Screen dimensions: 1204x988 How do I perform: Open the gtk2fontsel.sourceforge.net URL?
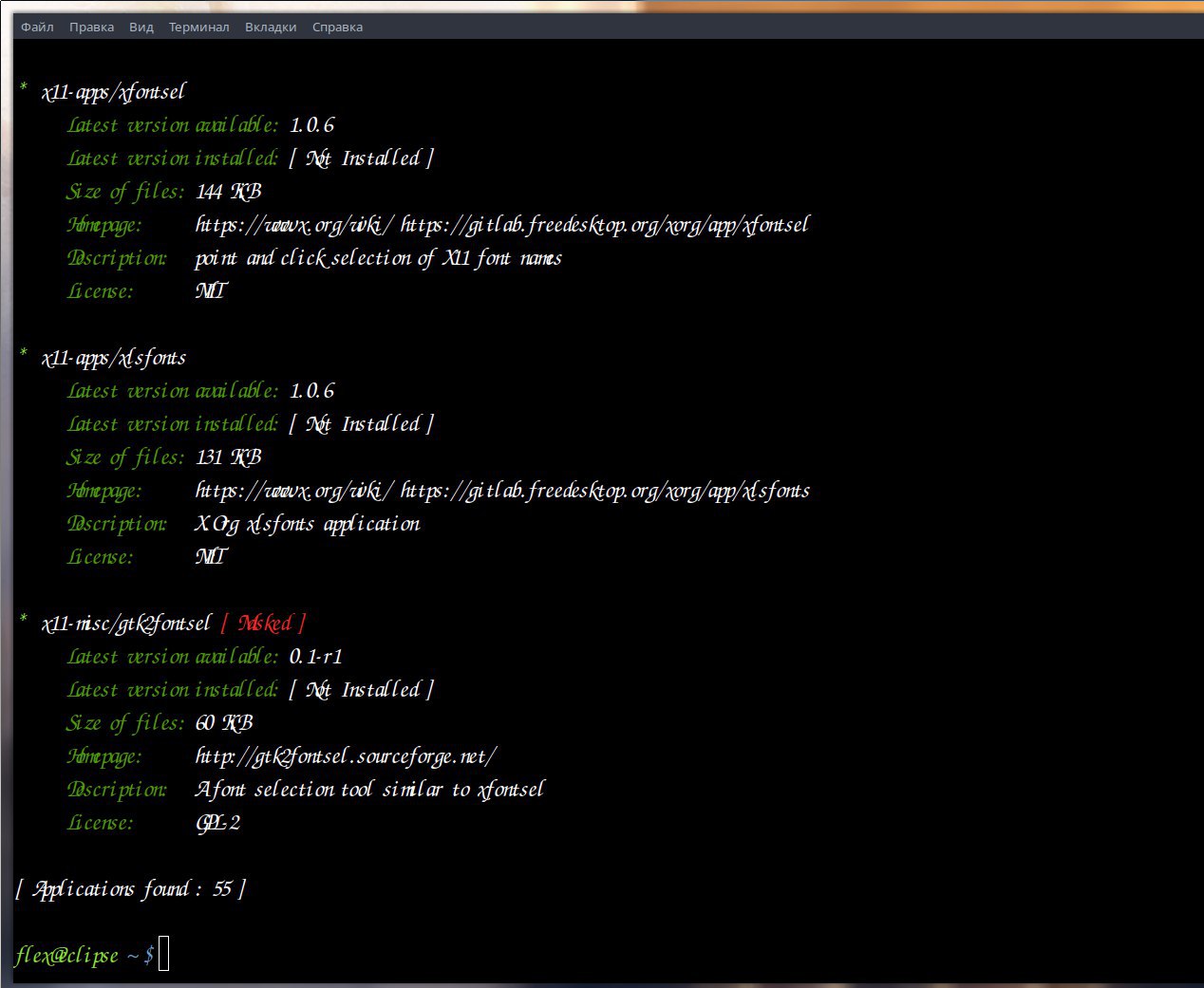346,757
